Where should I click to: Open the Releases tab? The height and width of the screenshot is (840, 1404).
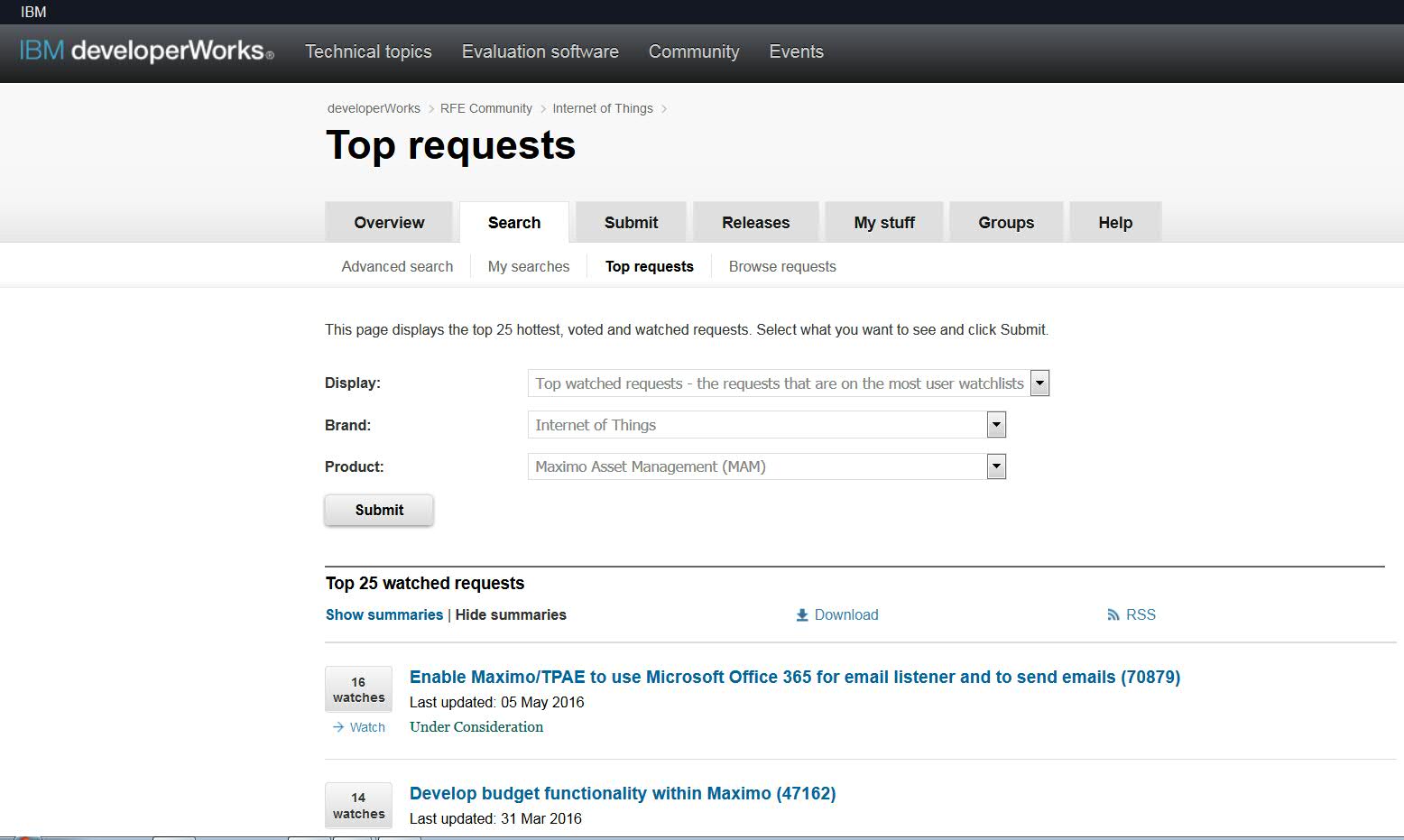click(756, 222)
